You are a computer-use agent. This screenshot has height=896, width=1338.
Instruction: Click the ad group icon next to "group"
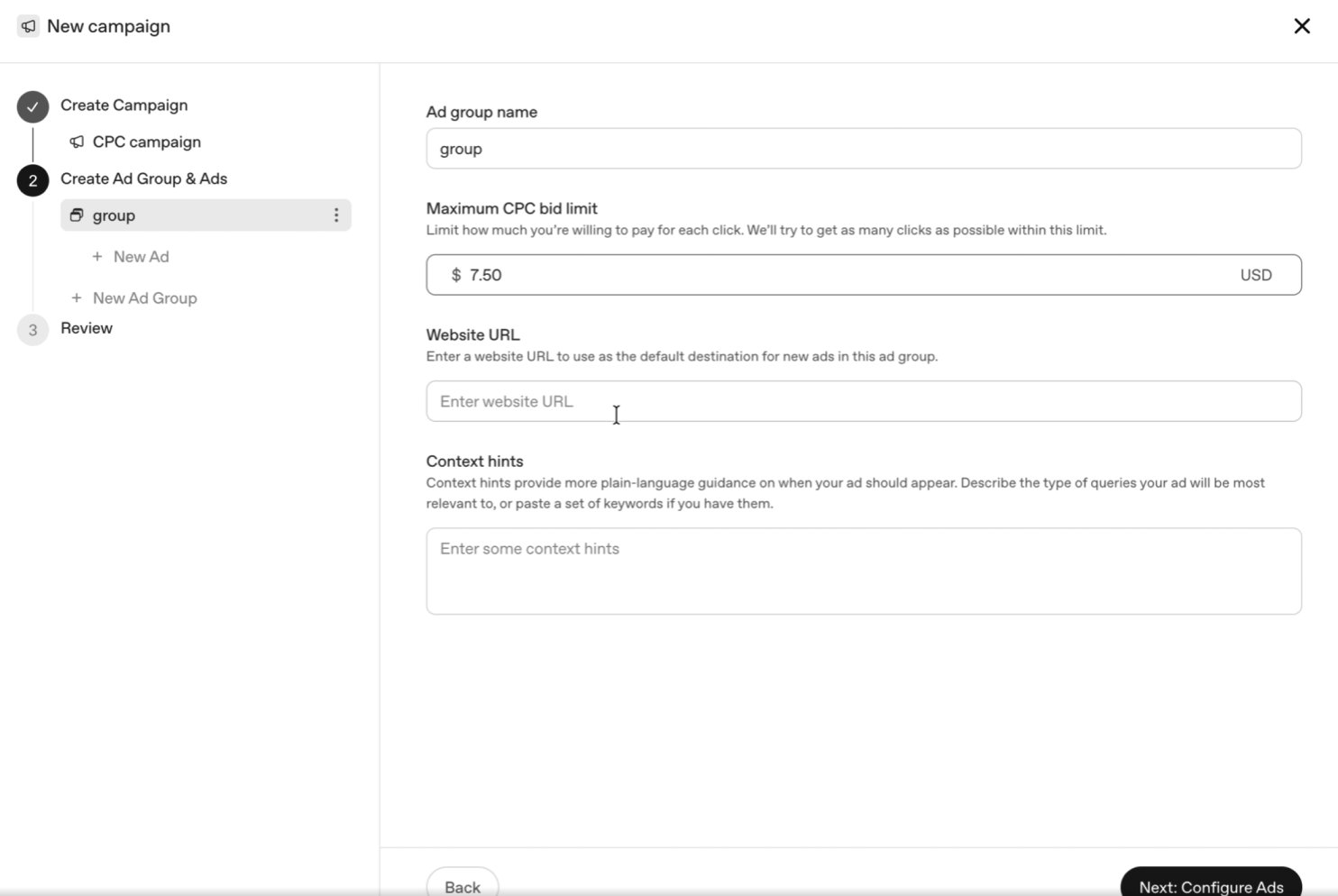(76, 215)
